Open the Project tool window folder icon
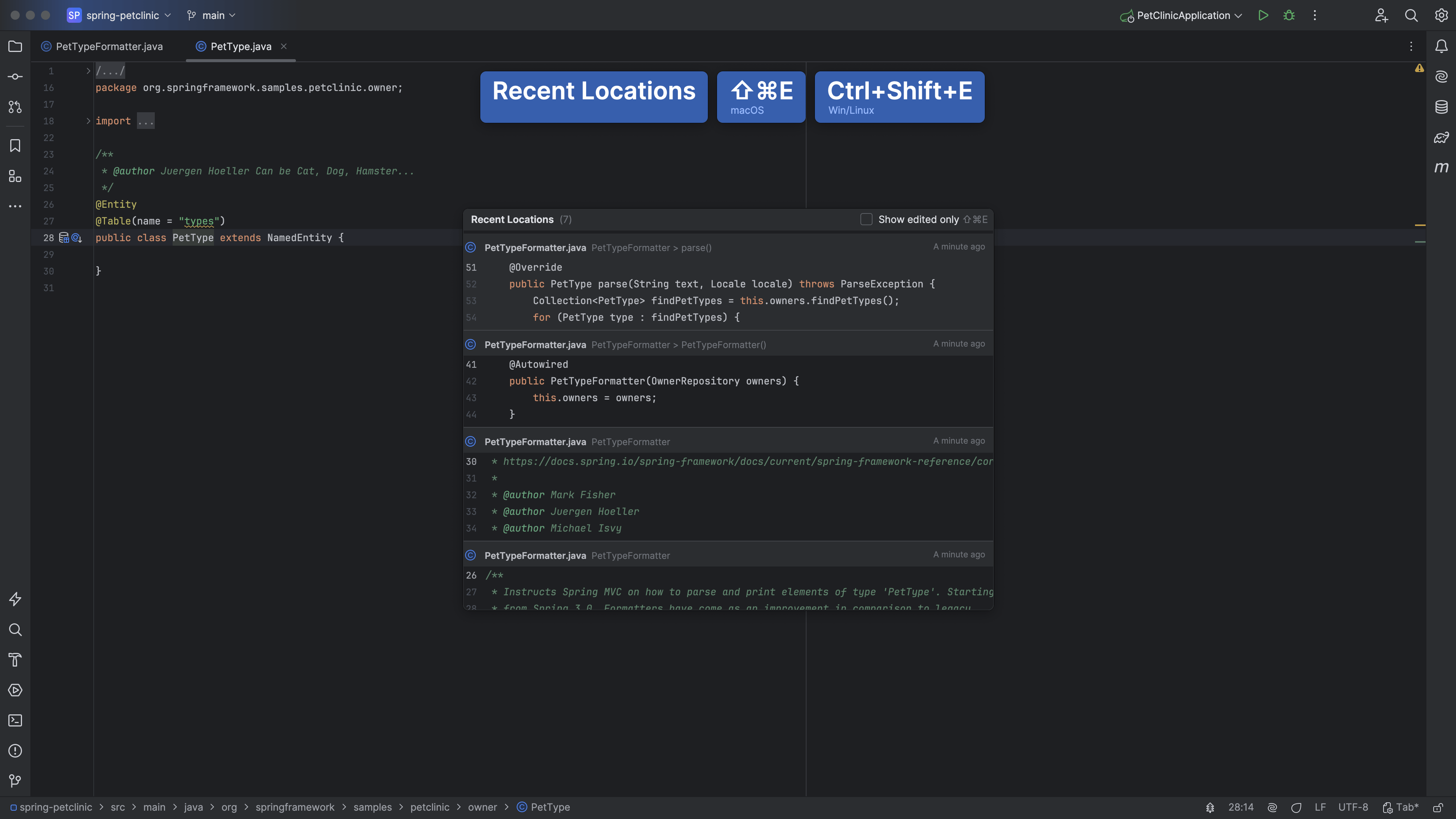1456x819 pixels. (x=15, y=46)
